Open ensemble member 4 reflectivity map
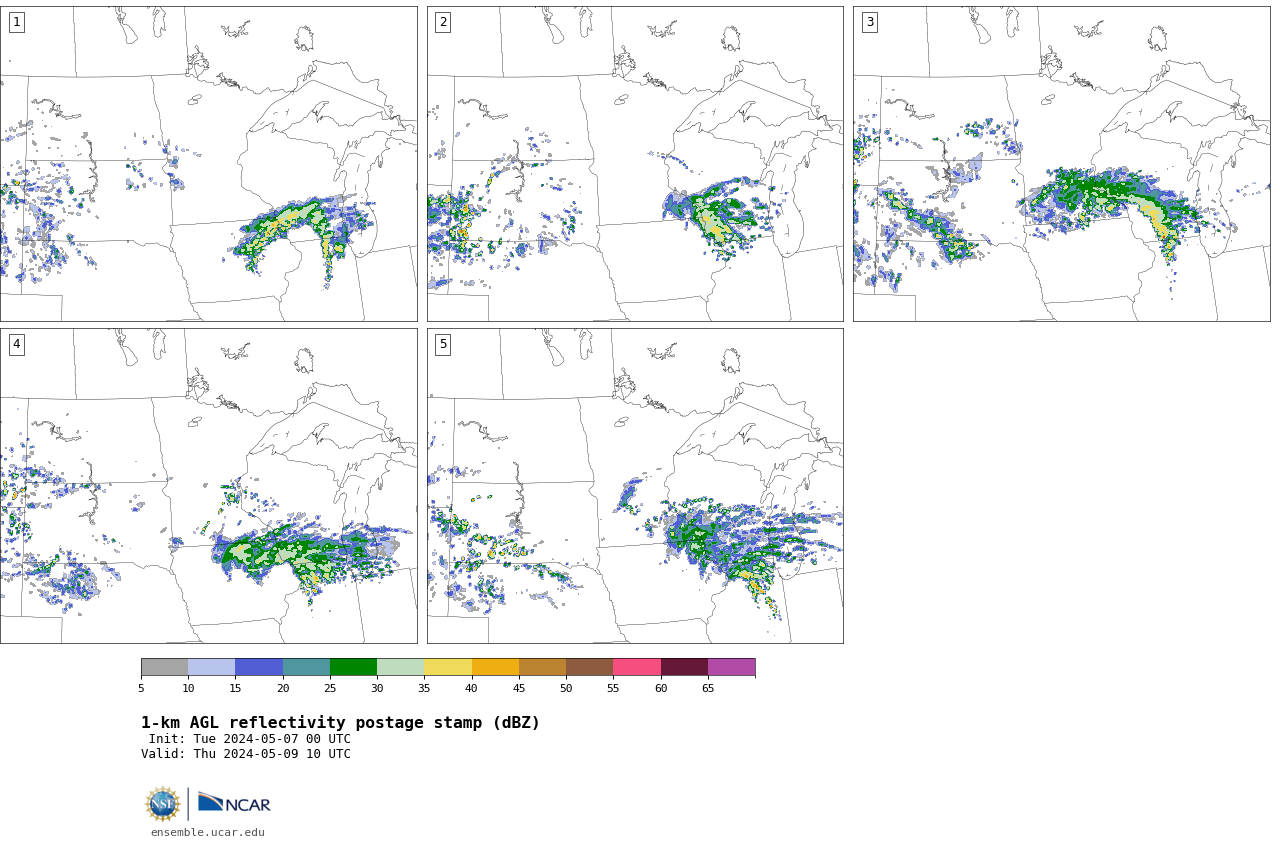 208,486
